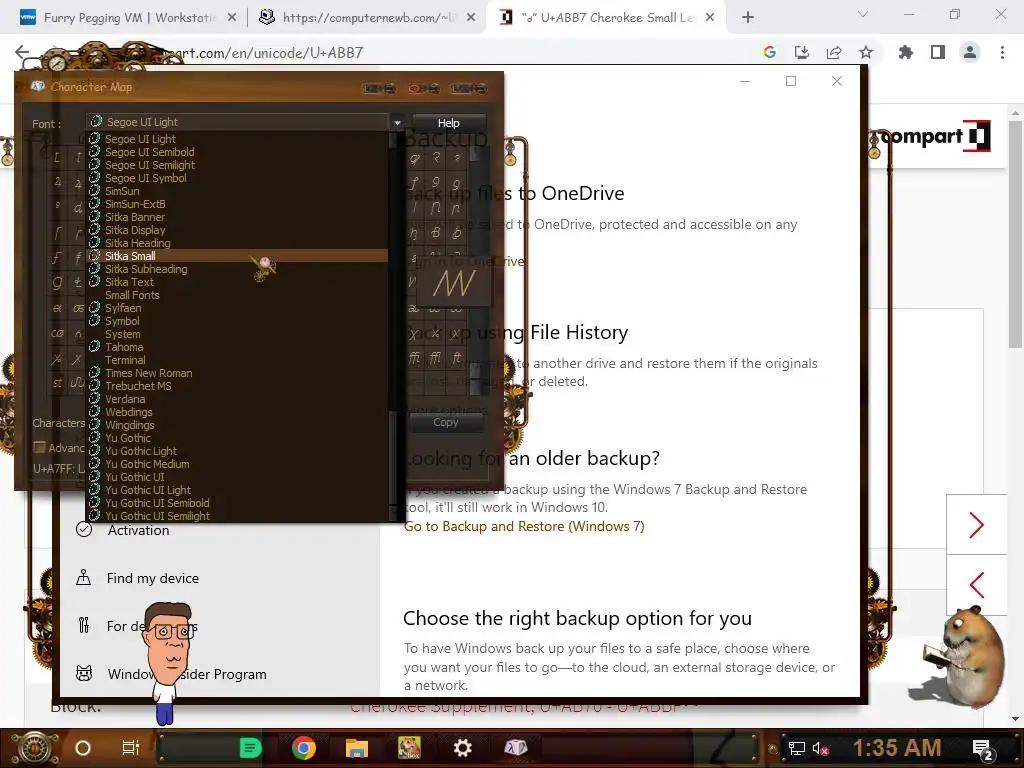Open Character Map taskbar icon
1024x768 pixels.
pos(515,748)
